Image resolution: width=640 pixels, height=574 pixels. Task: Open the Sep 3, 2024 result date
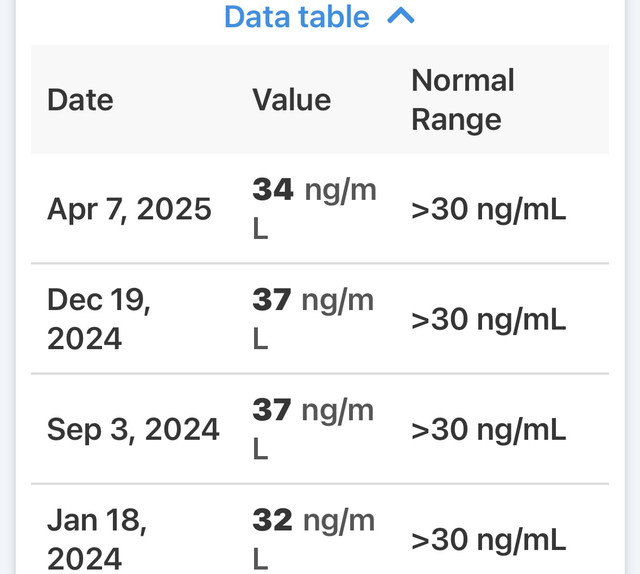[133, 429]
